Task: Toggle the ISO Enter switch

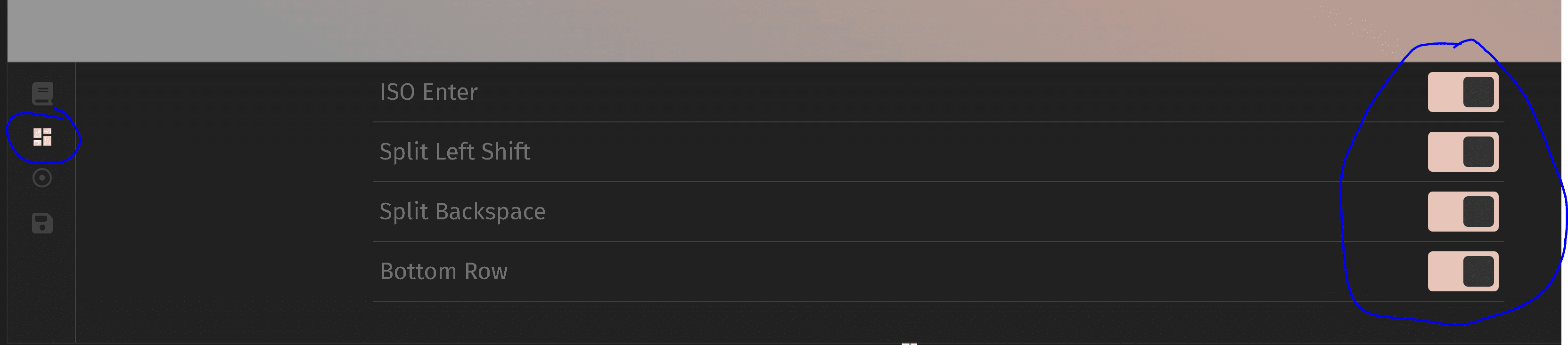Action: click(1463, 92)
